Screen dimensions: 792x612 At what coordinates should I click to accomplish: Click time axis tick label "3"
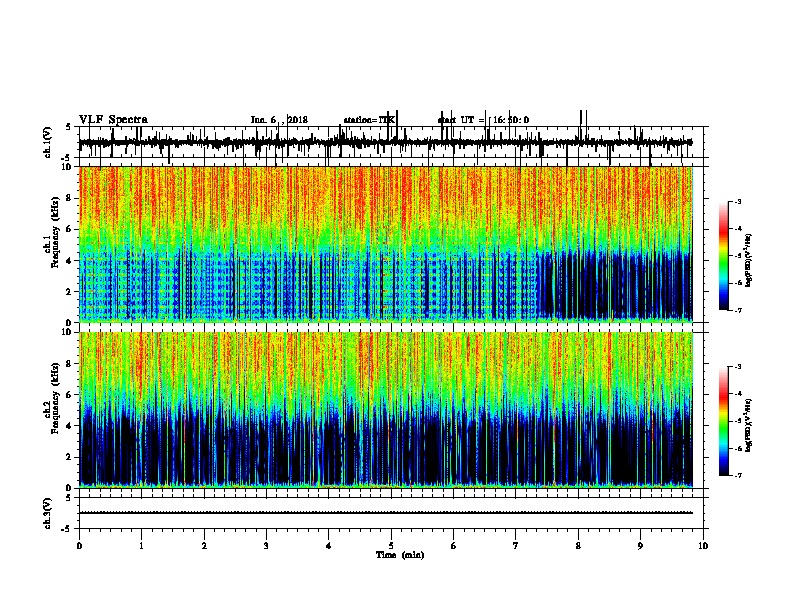[266, 545]
